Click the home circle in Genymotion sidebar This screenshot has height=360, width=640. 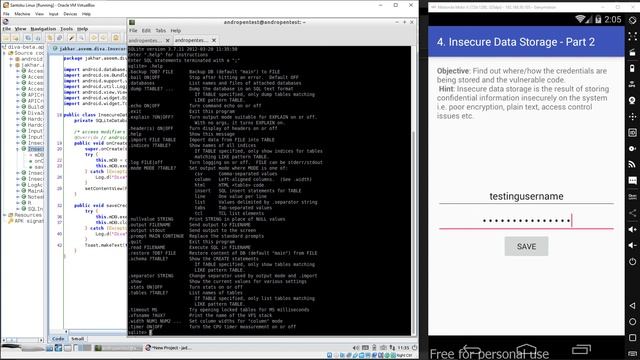(x=632, y=322)
